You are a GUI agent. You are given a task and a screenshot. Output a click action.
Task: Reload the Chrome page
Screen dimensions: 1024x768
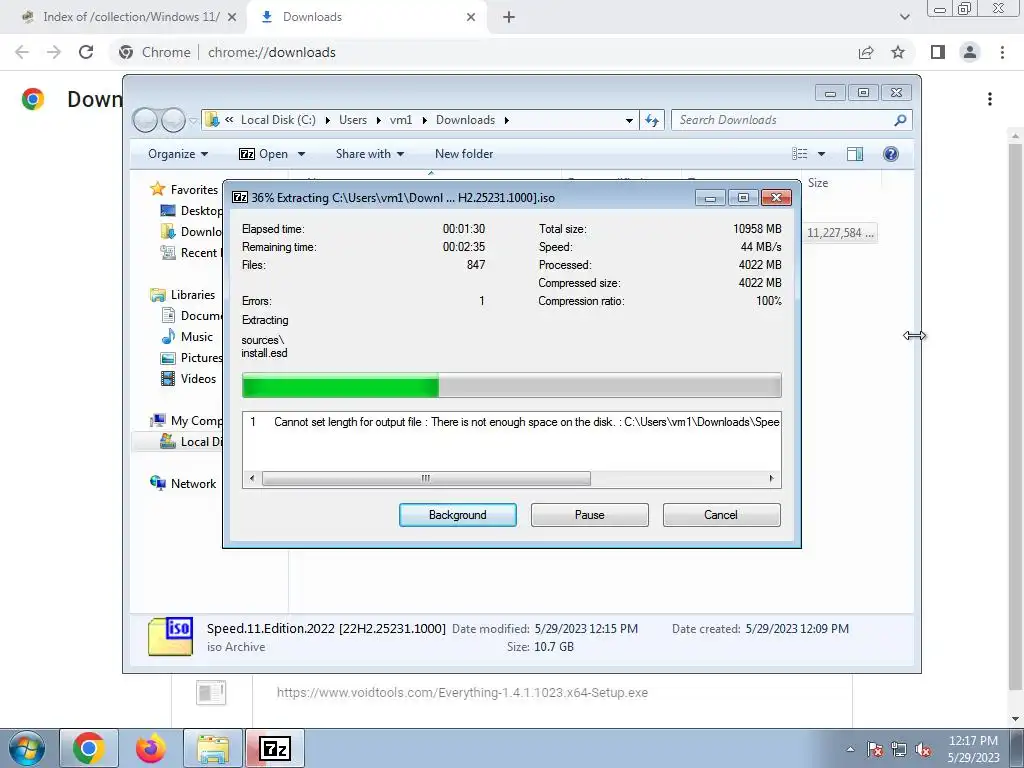(86, 52)
